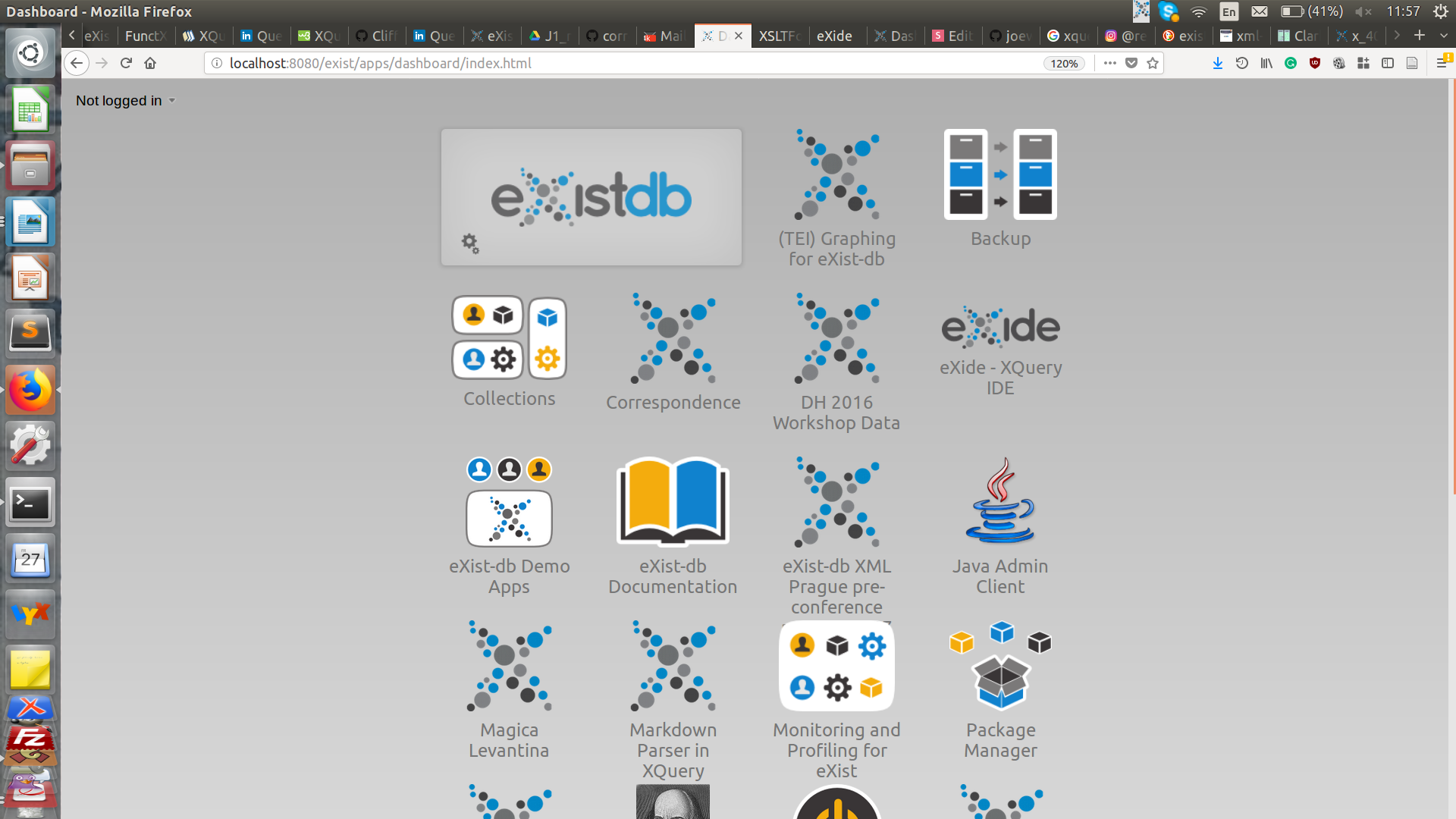This screenshot has width=1456, height=819.
Task: Open the Java Admin Client icon
Action: point(1000,502)
